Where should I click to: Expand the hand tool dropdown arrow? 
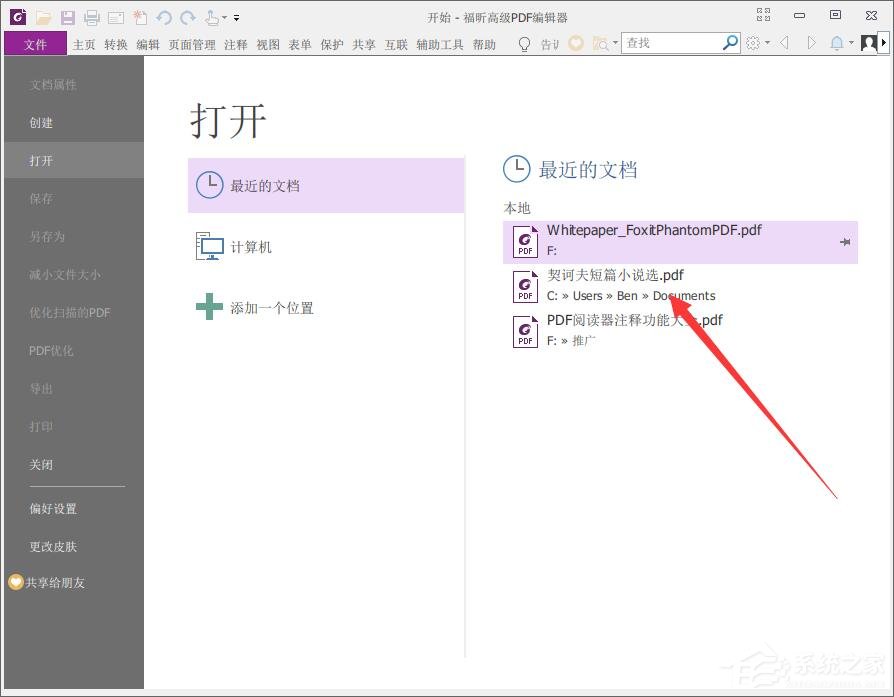(x=224, y=17)
